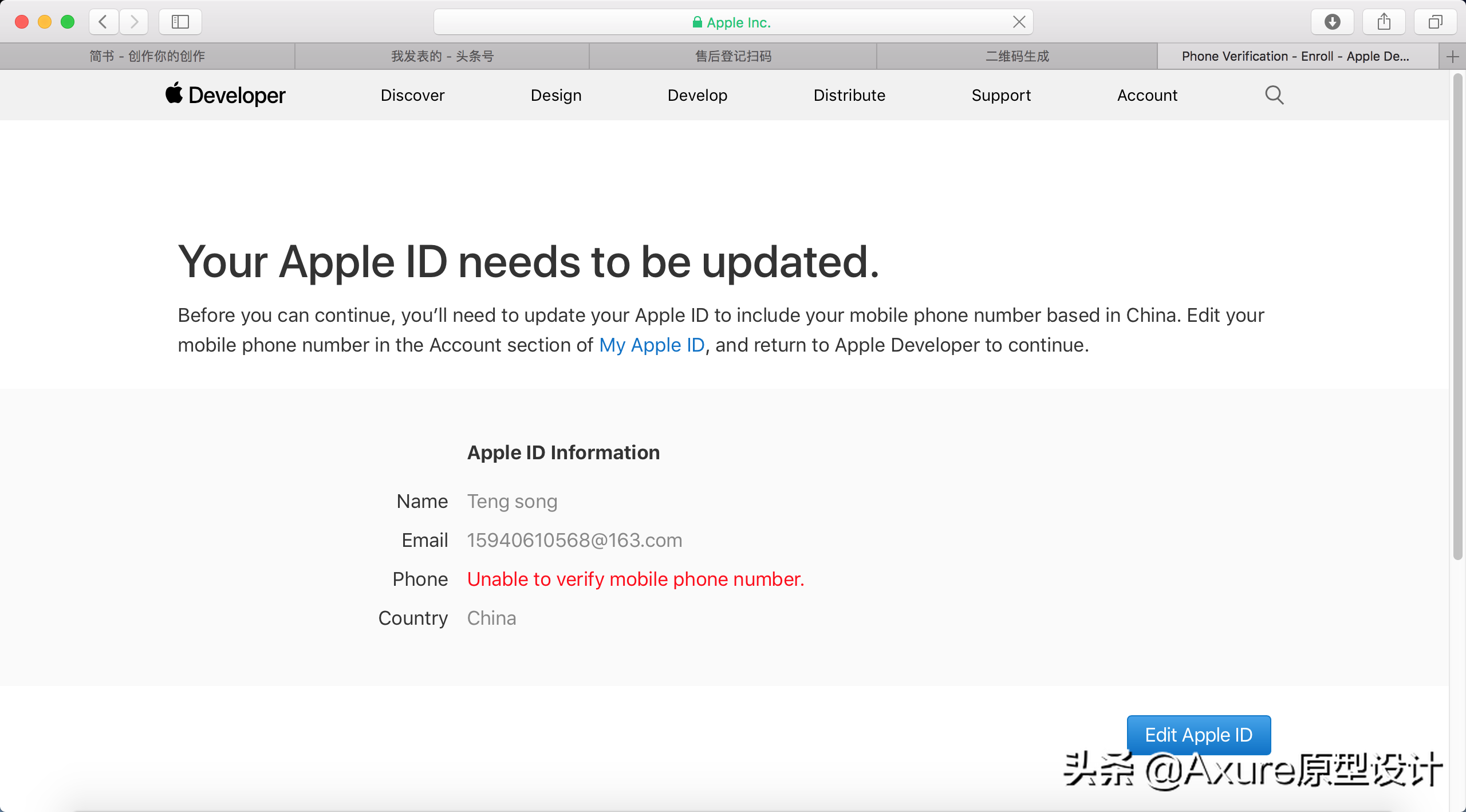Follow the My Apple ID link
This screenshot has height=812, width=1466.
click(x=652, y=345)
